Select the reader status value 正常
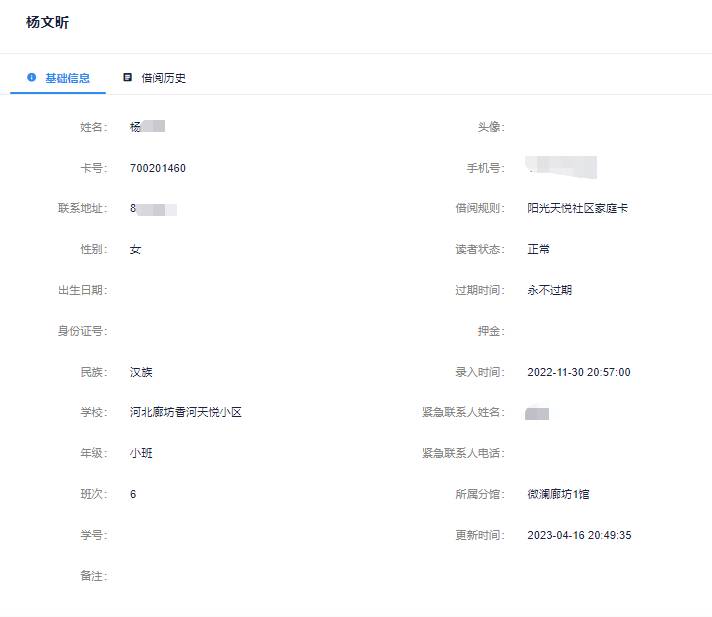This screenshot has width=712, height=617. tap(538, 250)
